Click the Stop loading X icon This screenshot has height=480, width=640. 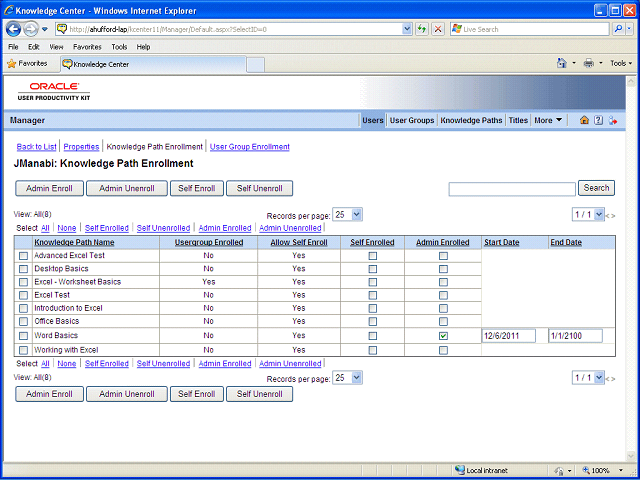(438, 29)
